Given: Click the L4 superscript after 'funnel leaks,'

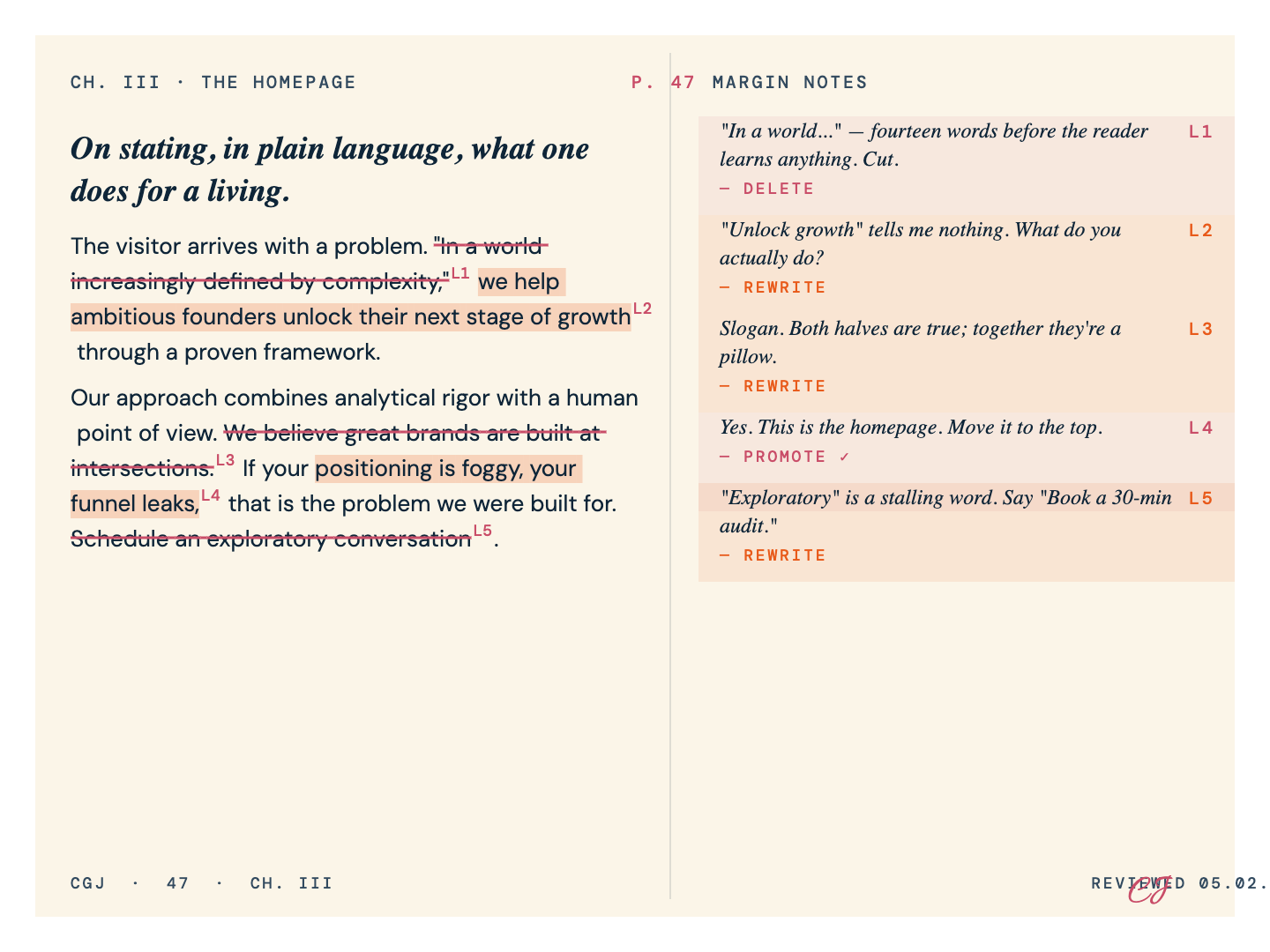Looking at the screenshot, I should click(x=210, y=495).
